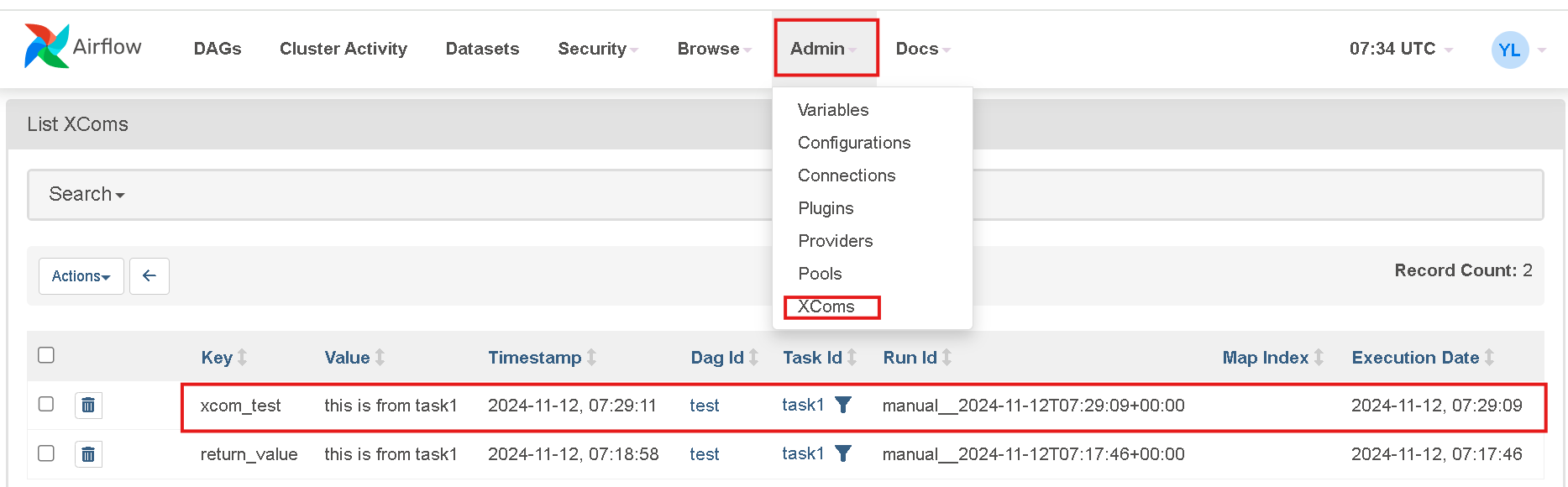Sort by Key column arrows
1568x487 pixels.
click(x=242, y=358)
